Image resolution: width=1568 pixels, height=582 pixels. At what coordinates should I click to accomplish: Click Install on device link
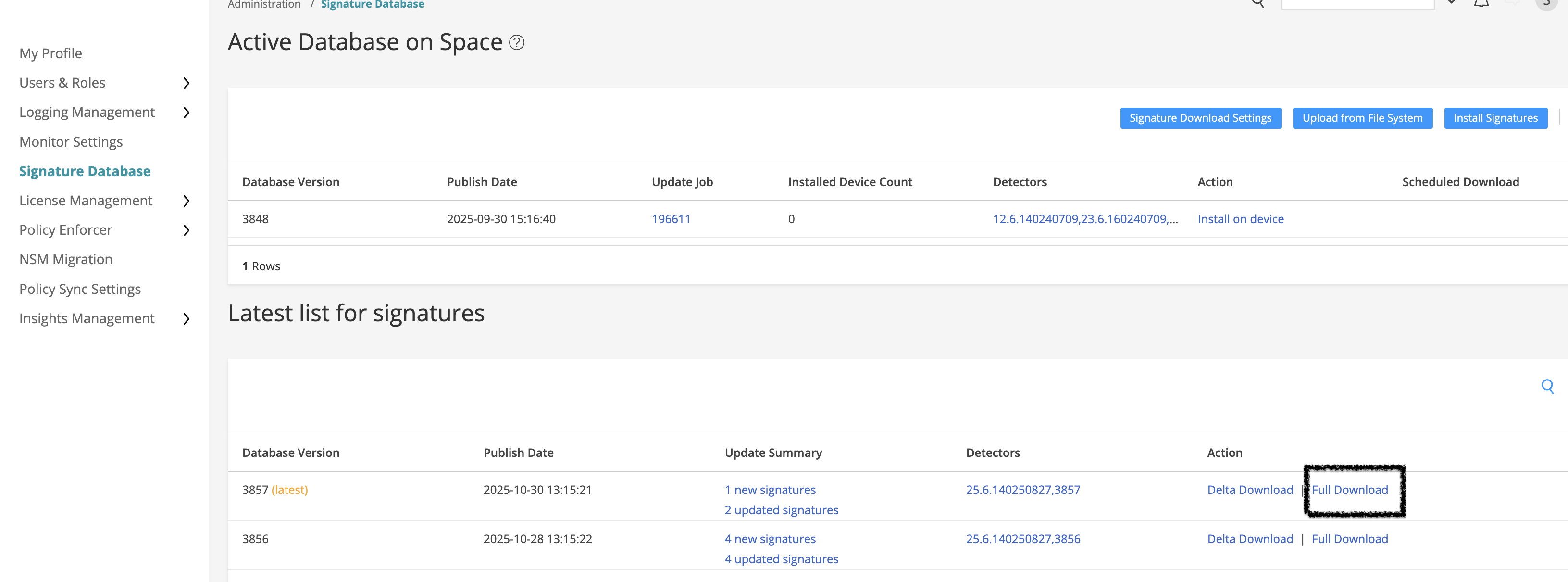[x=1240, y=219]
